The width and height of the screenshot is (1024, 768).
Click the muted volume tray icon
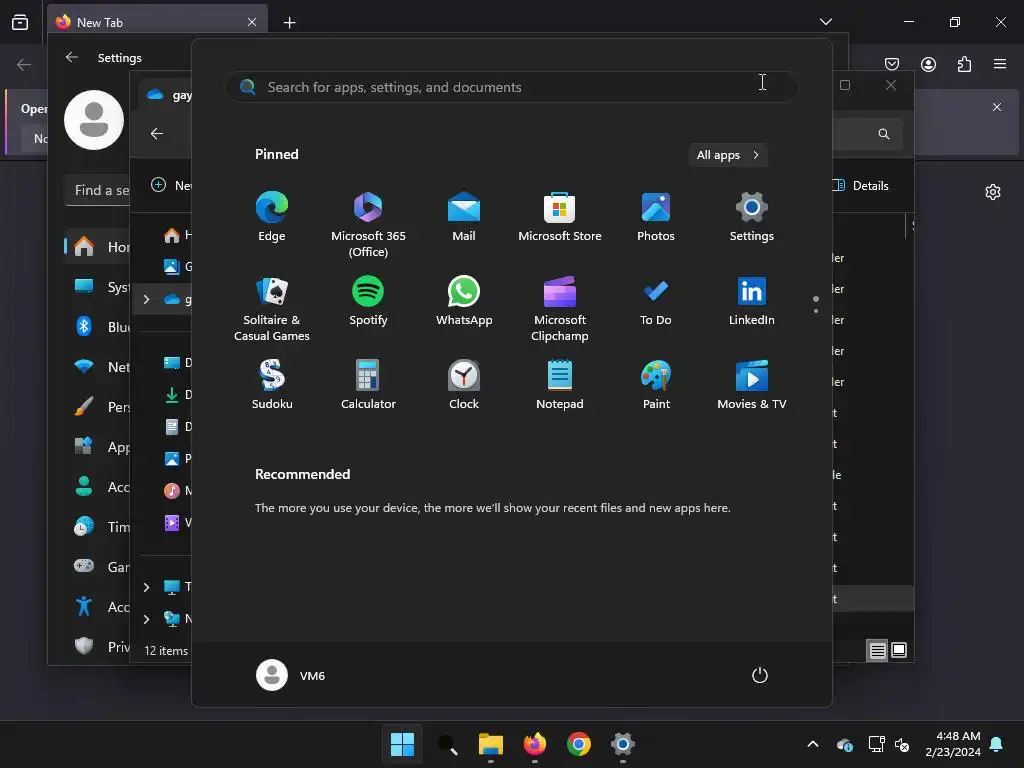(902, 744)
